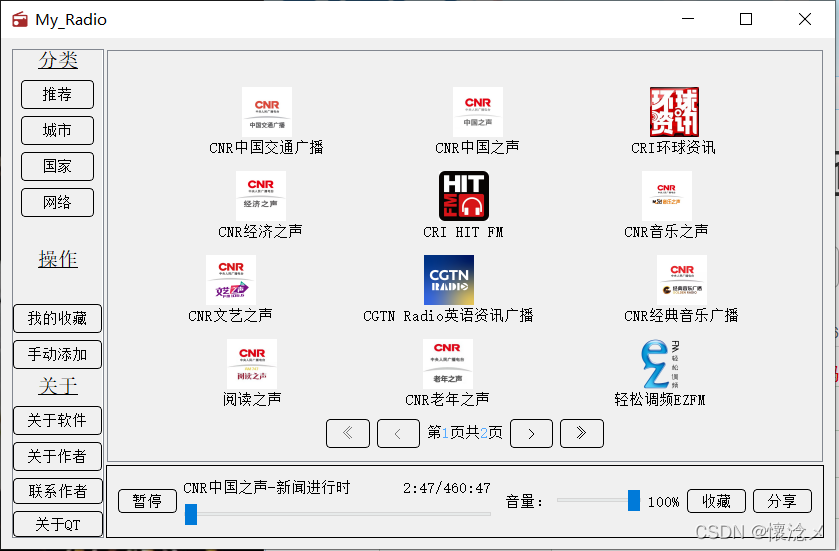The image size is (839, 551).
Task: Switch to the 城市 category
Action: (x=57, y=130)
